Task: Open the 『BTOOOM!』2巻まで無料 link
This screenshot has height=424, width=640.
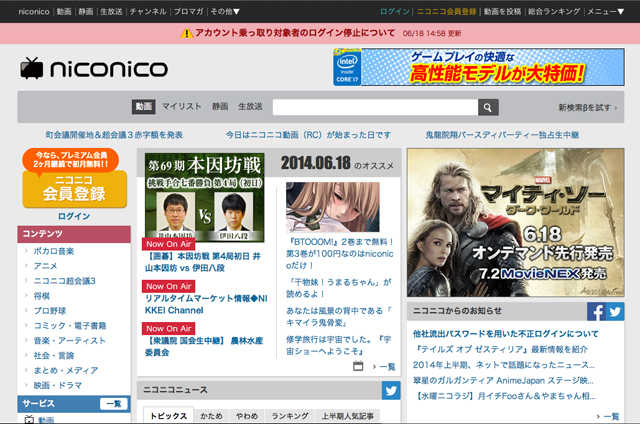Action: (340, 253)
